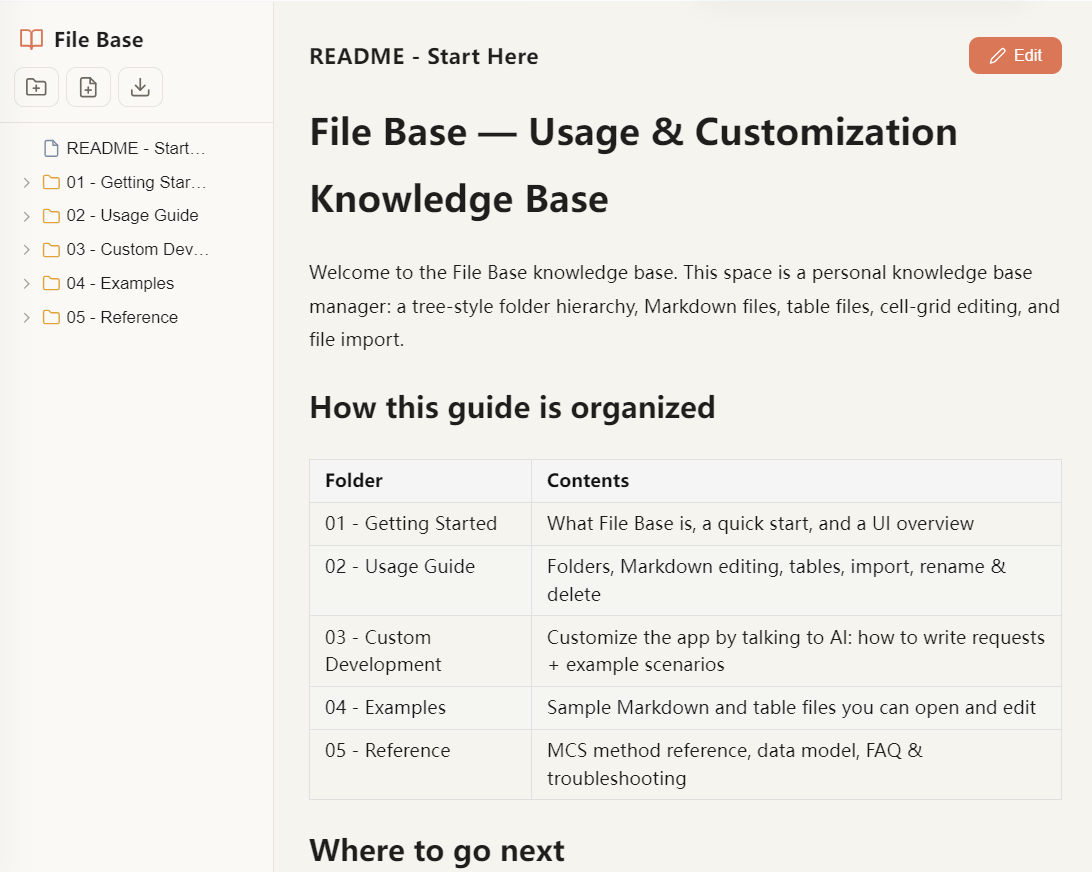Click the folder icon for 03 - Custom Dev

click(51, 249)
